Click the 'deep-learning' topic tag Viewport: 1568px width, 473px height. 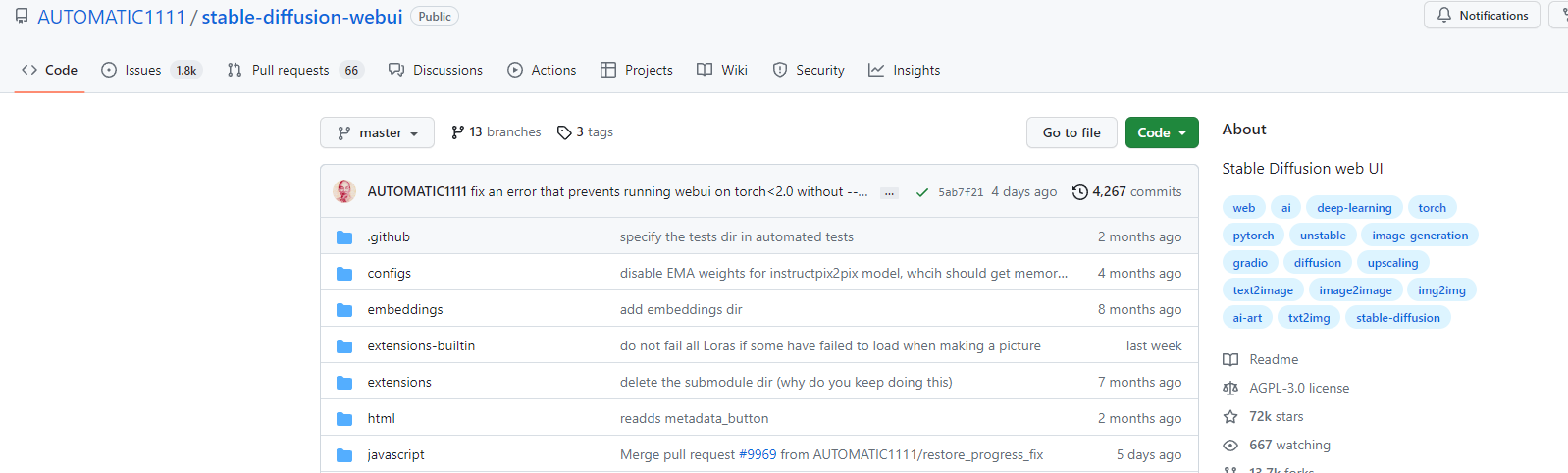pos(1354,207)
